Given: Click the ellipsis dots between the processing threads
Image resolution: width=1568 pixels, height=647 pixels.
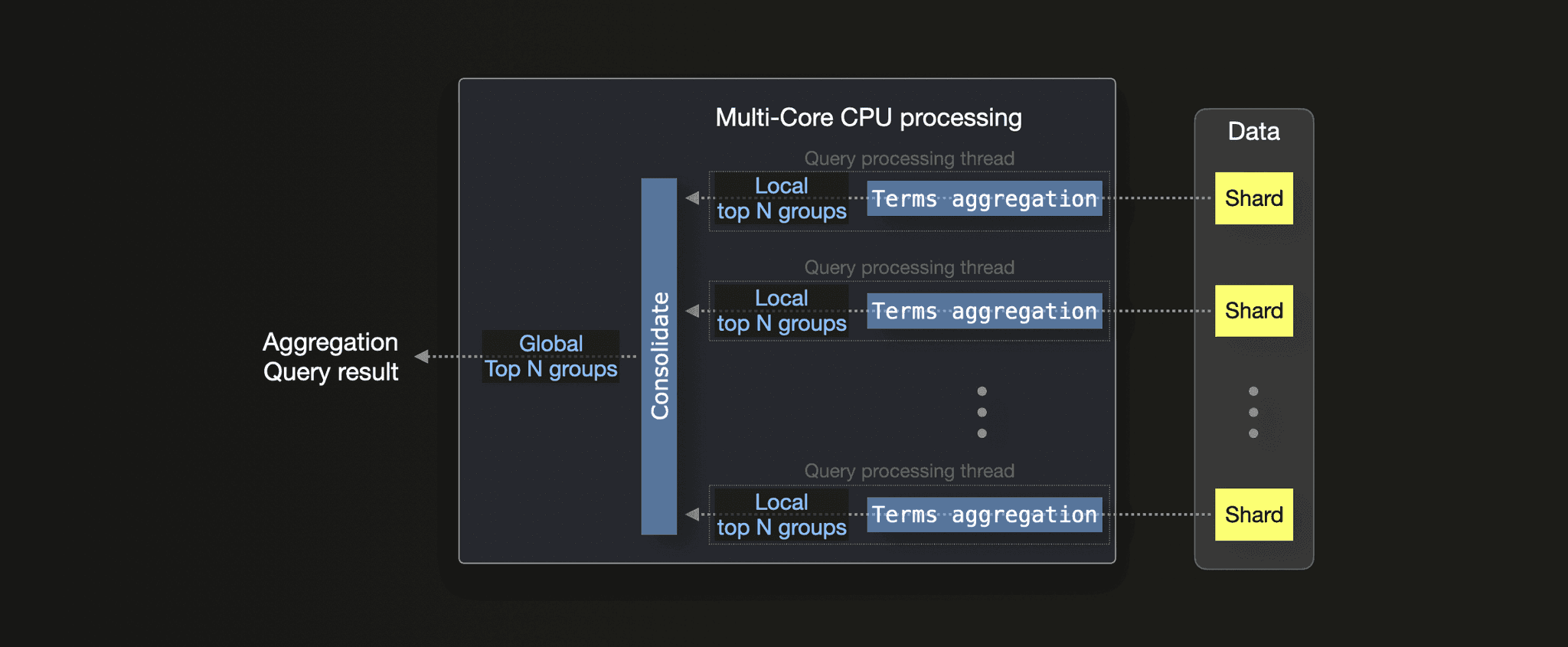Looking at the screenshot, I should (x=982, y=412).
